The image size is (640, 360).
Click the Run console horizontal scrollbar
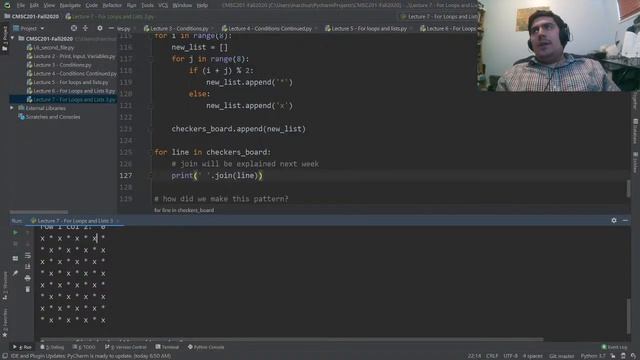coord(292,339)
